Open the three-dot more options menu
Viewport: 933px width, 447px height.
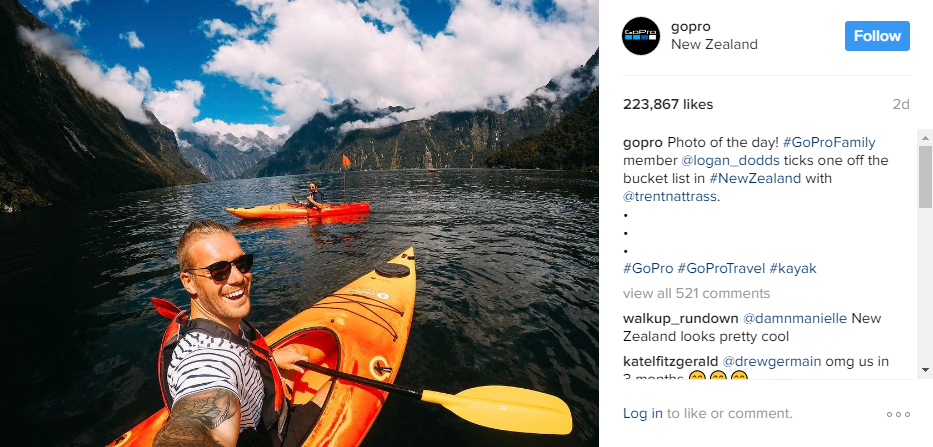898,414
